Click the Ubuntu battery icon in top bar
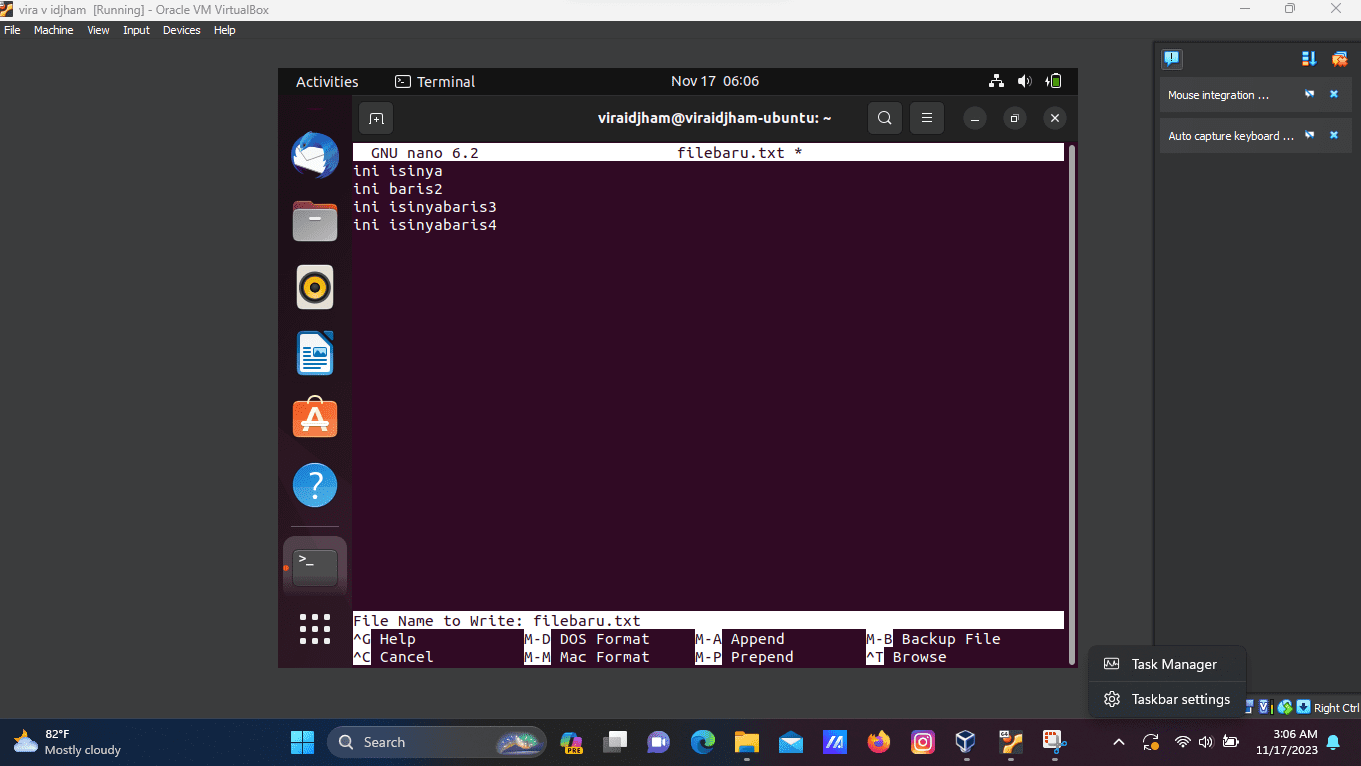Viewport: 1361px width, 766px height. coord(1054,81)
